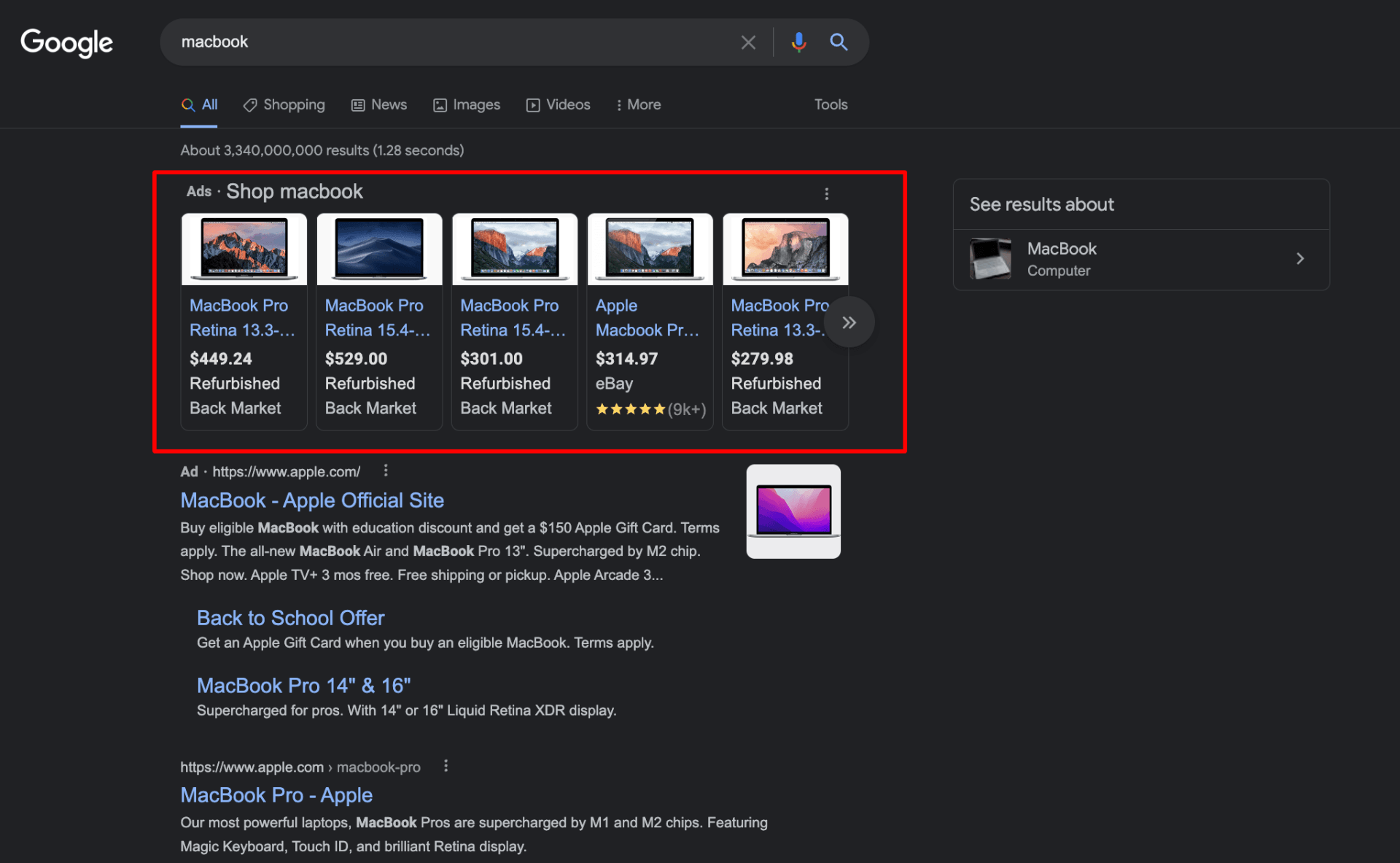Switch to the Images tab
The image size is (1400, 863).
tap(467, 105)
